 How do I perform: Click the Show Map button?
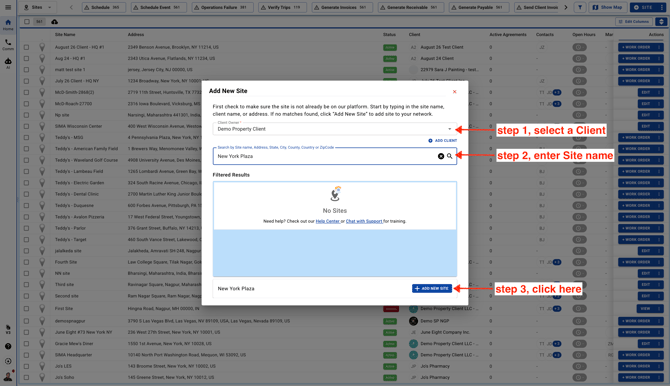(x=608, y=7)
